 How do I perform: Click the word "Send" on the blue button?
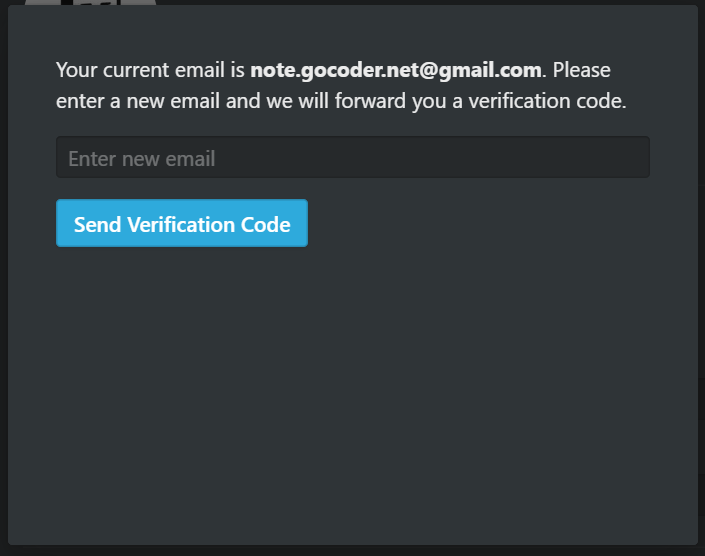tap(98, 224)
